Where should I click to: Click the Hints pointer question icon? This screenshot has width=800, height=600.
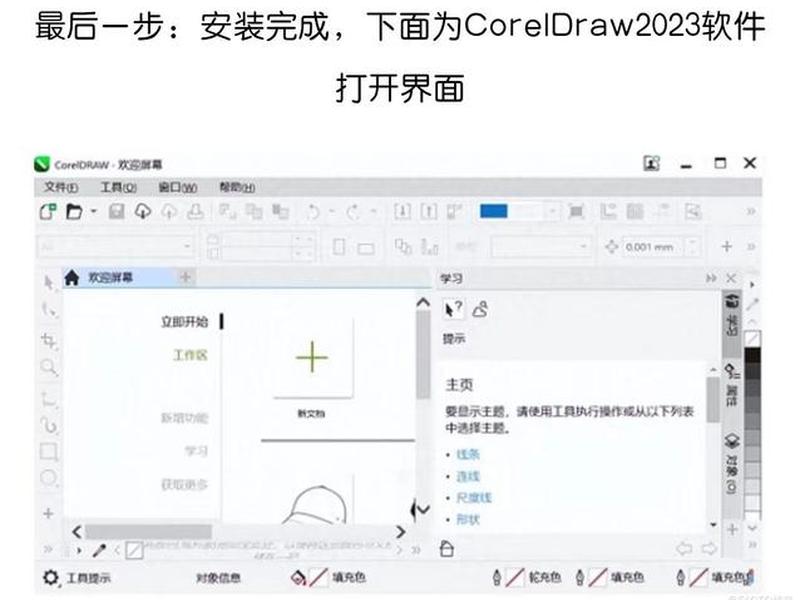point(453,309)
